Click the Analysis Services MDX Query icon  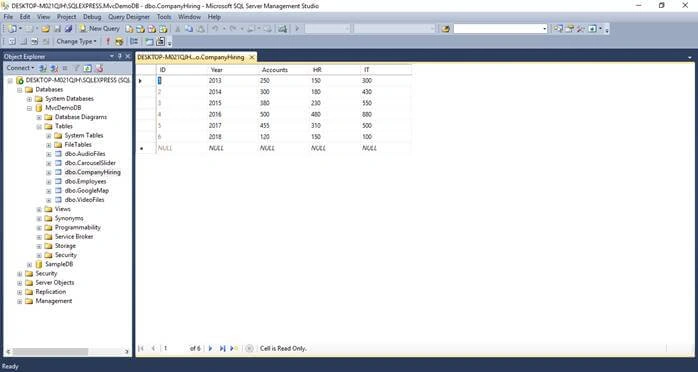pos(140,28)
